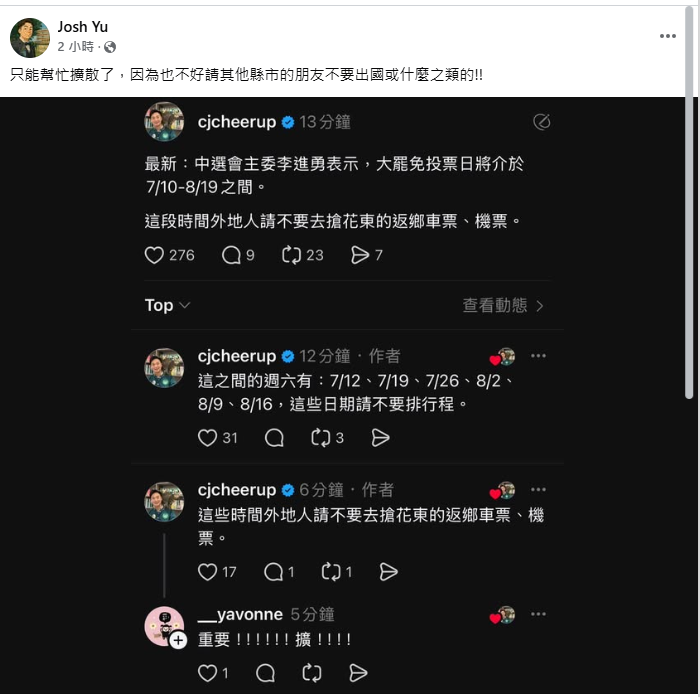Like the reply with 17 likes
The image size is (700, 697).
[x=207, y=572]
